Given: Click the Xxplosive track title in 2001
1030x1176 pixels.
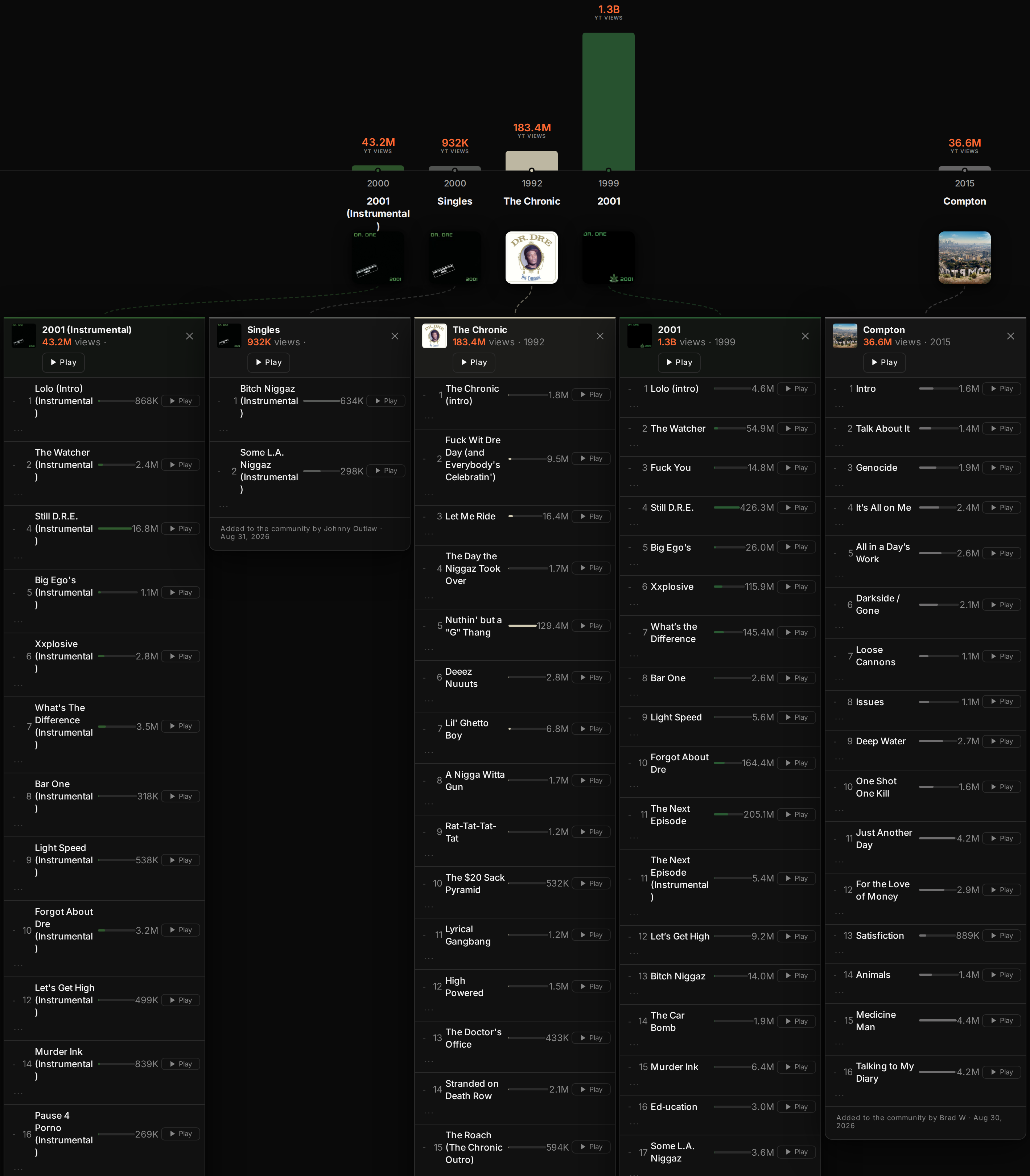Looking at the screenshot, I should [672, 587].
